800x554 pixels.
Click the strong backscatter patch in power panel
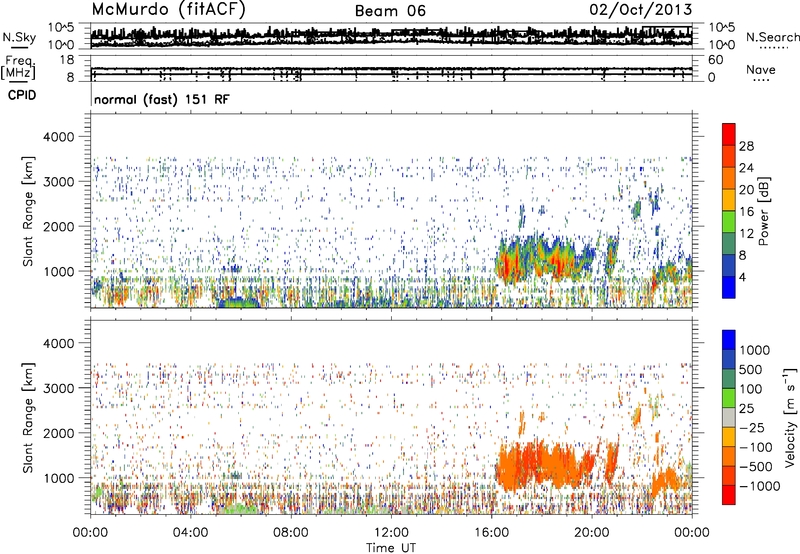[546, 258]
